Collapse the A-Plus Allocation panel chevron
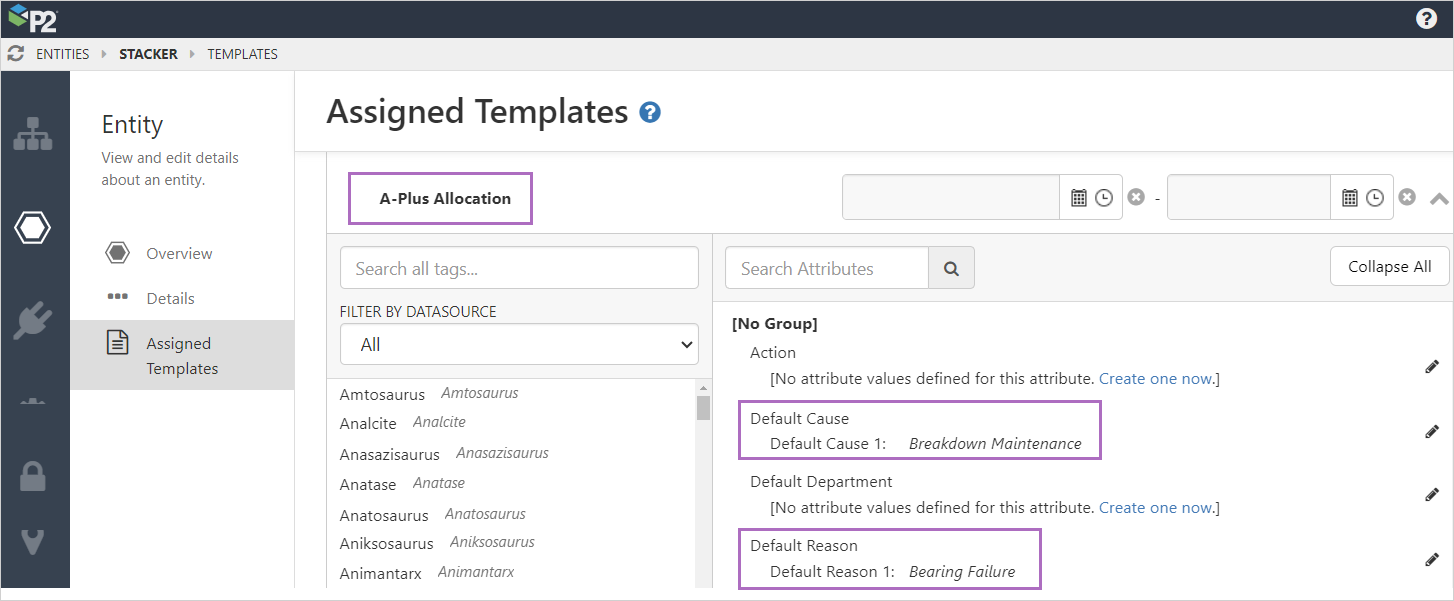This screenshot has height=601, width=1454. [1439, 198]
